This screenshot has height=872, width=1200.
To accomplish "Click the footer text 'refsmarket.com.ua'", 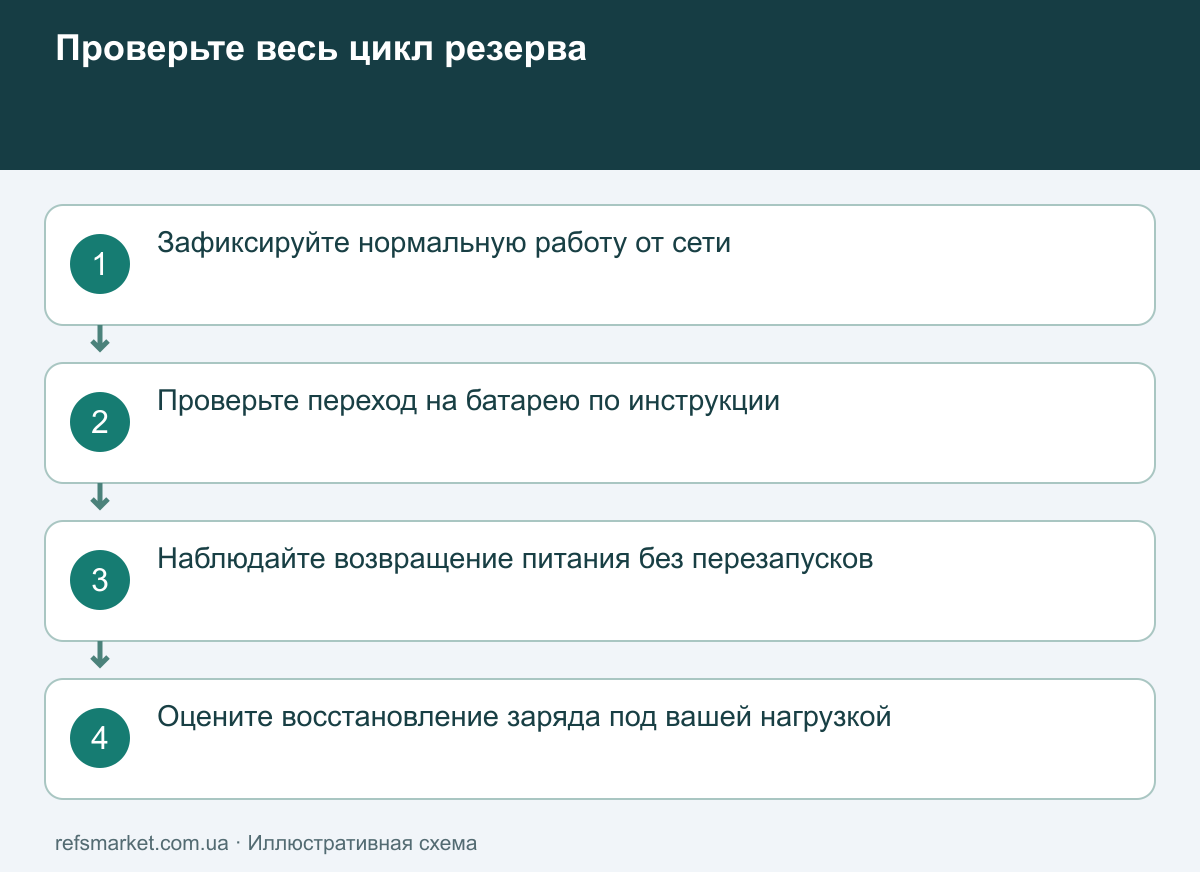I will tap(142, 843).
